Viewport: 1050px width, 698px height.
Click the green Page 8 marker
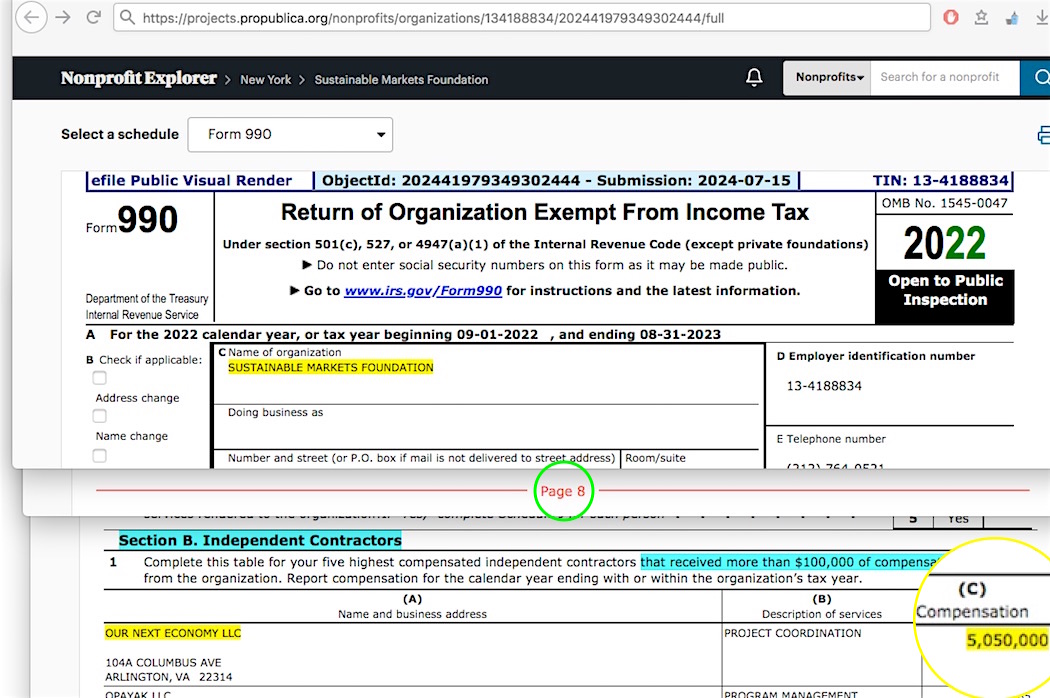coord(563,491)
